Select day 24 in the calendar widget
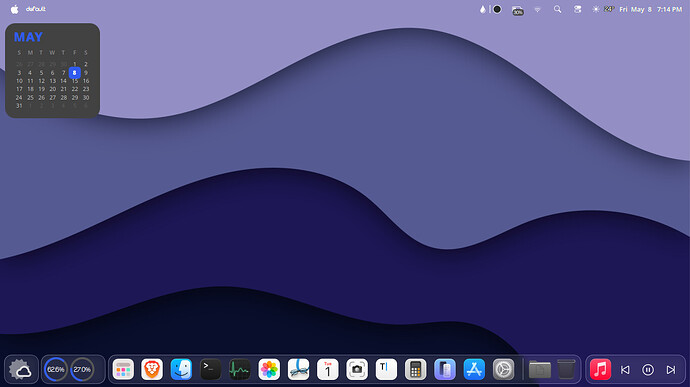The image size is (690, 387). coord(19,98)
